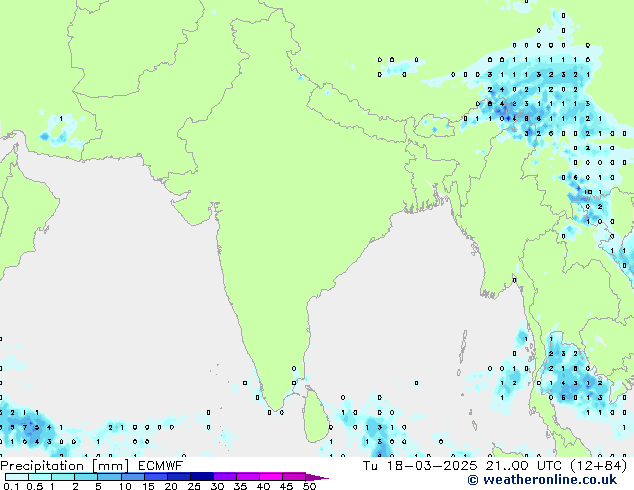Click the '25' legend scale label
This screenshot has height=490, width=634.
tap(194, 486)
